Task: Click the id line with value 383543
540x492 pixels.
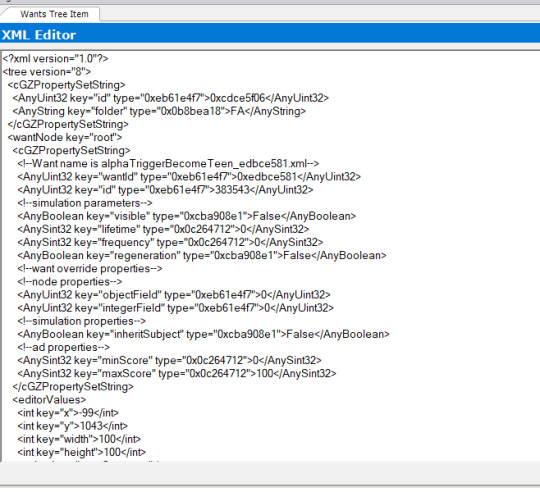Action: [165, 190]
